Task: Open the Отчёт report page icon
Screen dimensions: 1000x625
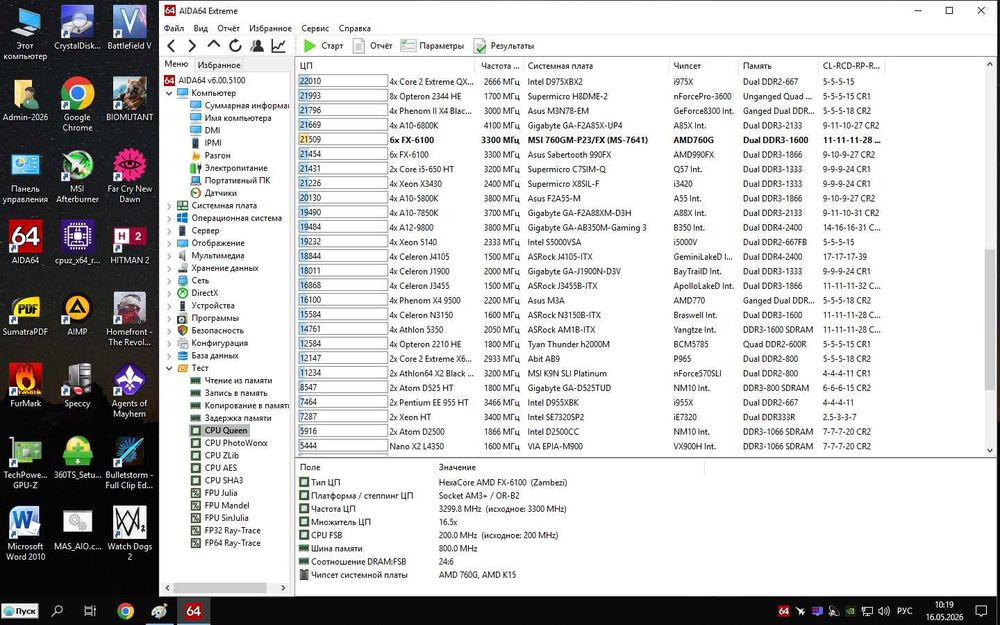Action: tap(359, 45)
